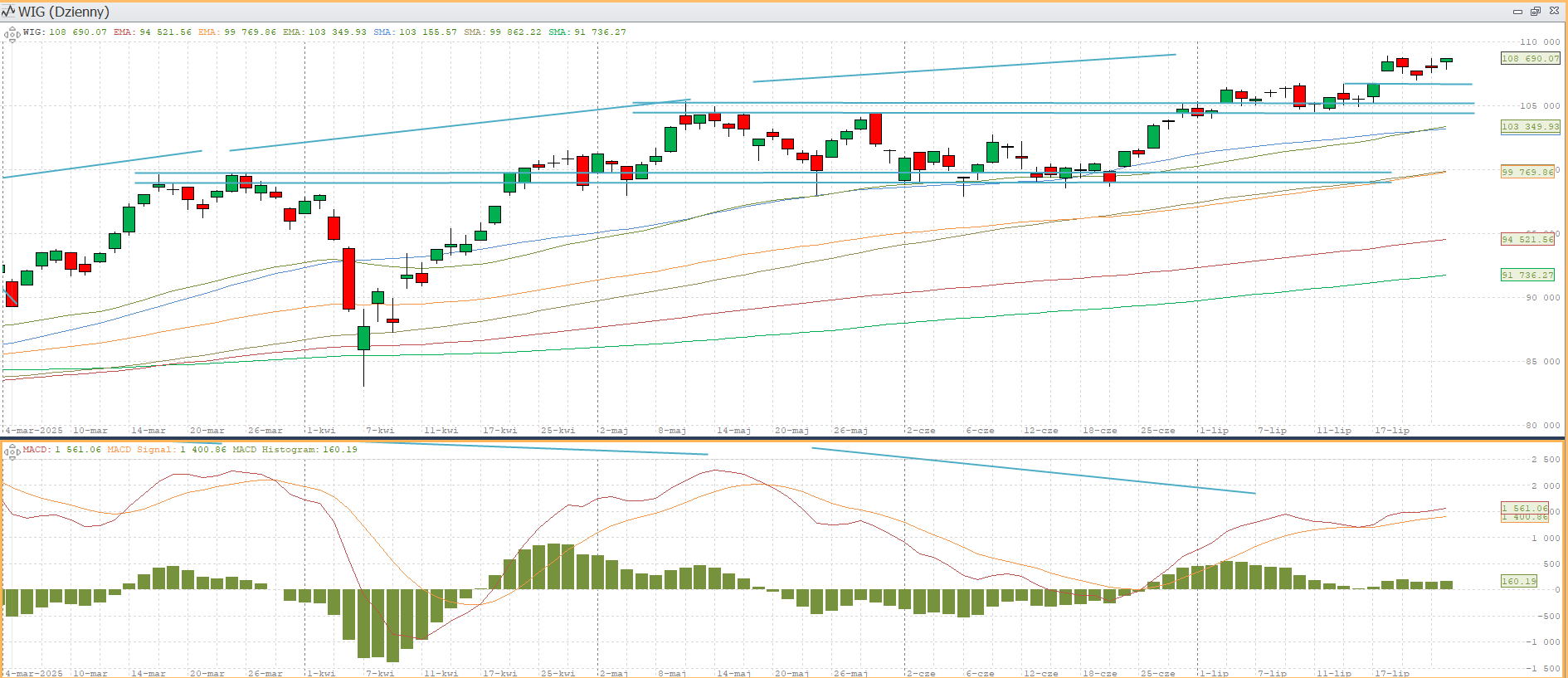
Task: Click the pan navigation control in the MACD panel
Action: [x=12, y=451]
